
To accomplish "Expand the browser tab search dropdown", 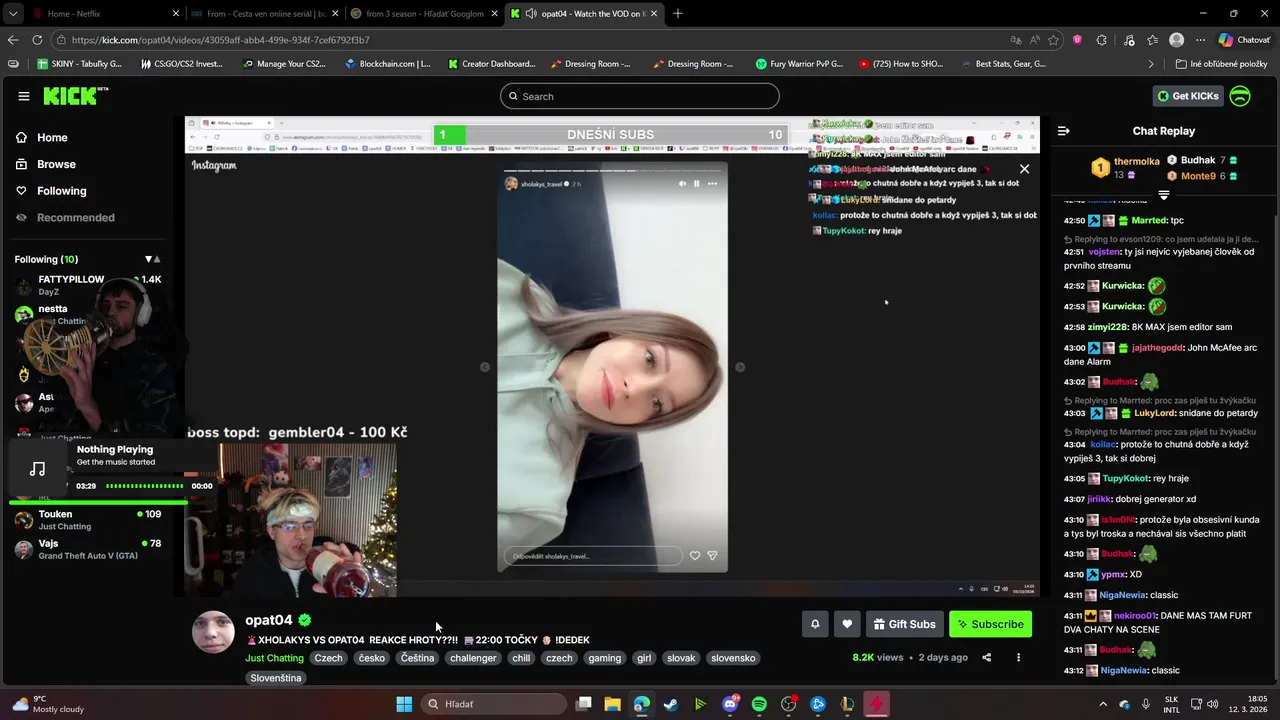I will click(11, 14).
